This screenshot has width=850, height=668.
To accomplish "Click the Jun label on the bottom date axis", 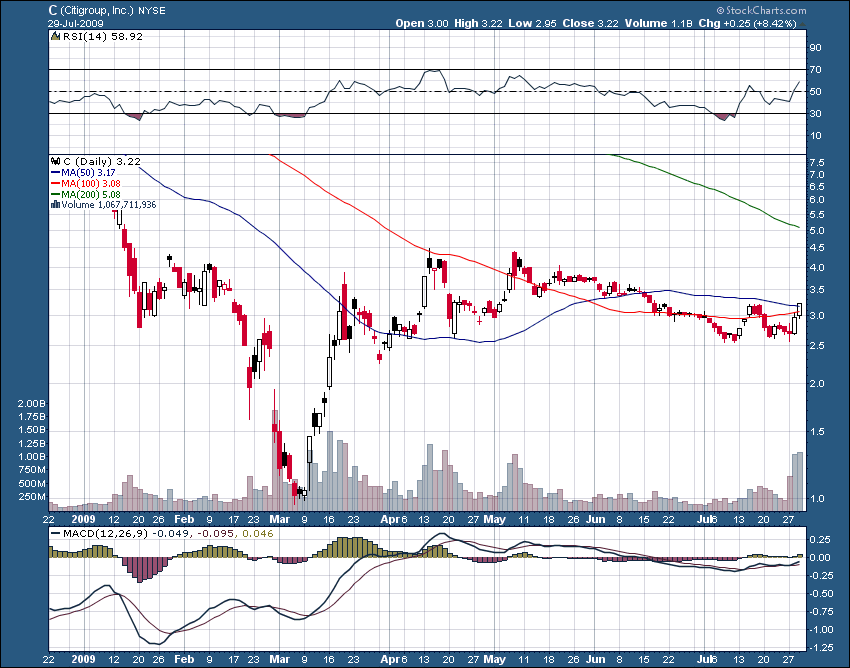I will 596,659.
